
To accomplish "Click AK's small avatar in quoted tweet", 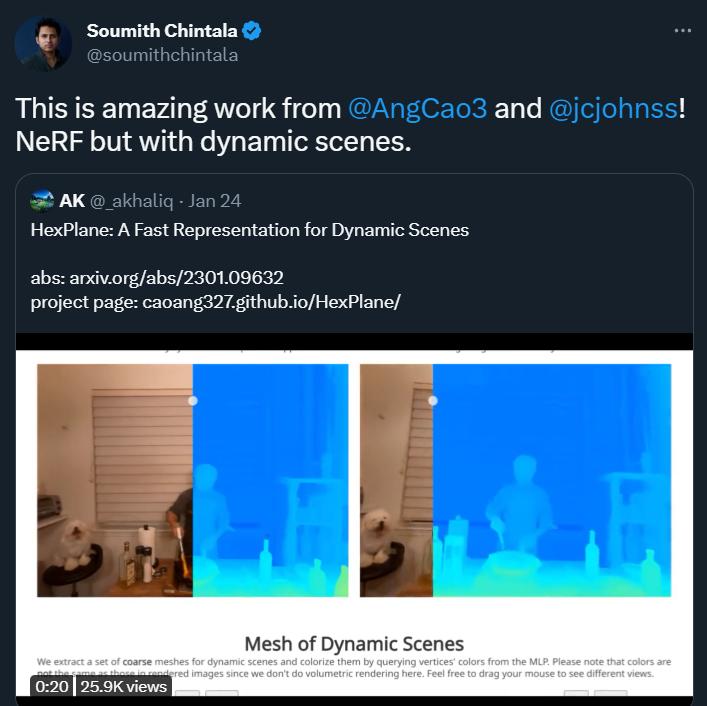I will tap(42, 200).
